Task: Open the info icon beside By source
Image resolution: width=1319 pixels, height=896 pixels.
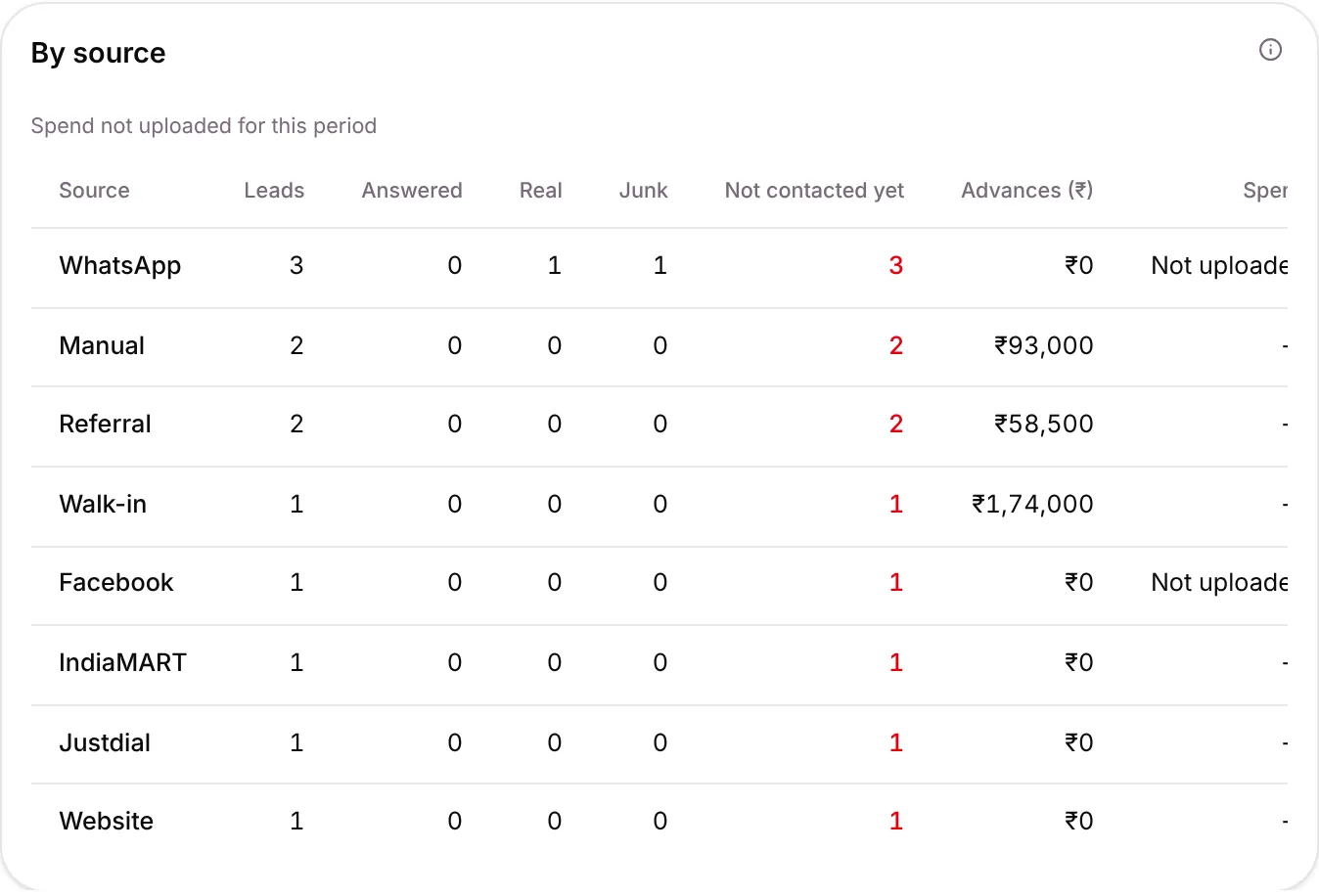Action: tap(1270, 50)
